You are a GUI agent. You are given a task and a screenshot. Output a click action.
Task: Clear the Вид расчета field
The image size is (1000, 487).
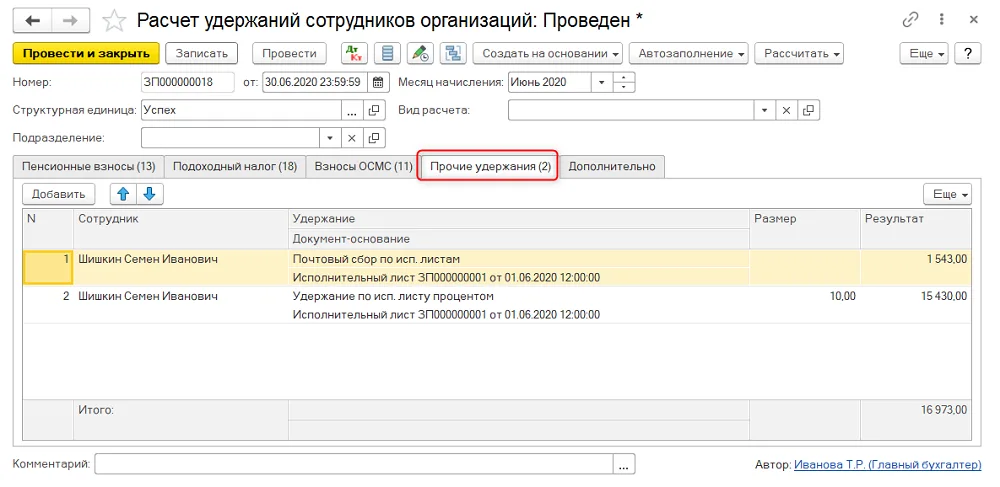(786, 110)
